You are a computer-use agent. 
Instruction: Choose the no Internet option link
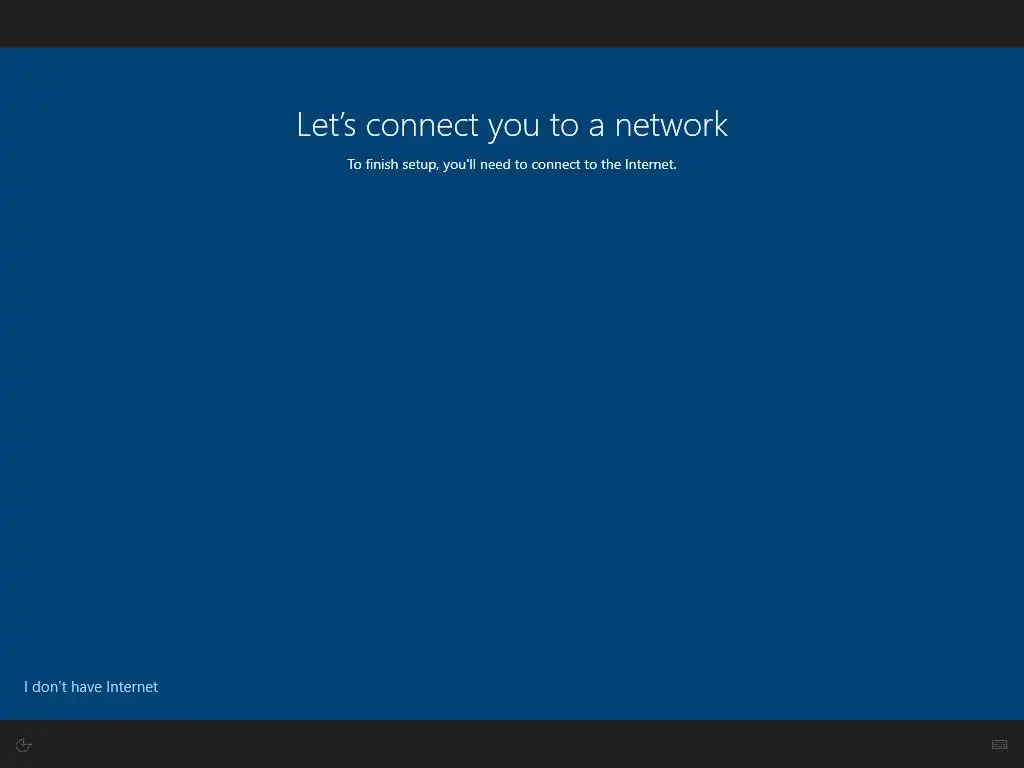tap(91, 686)
